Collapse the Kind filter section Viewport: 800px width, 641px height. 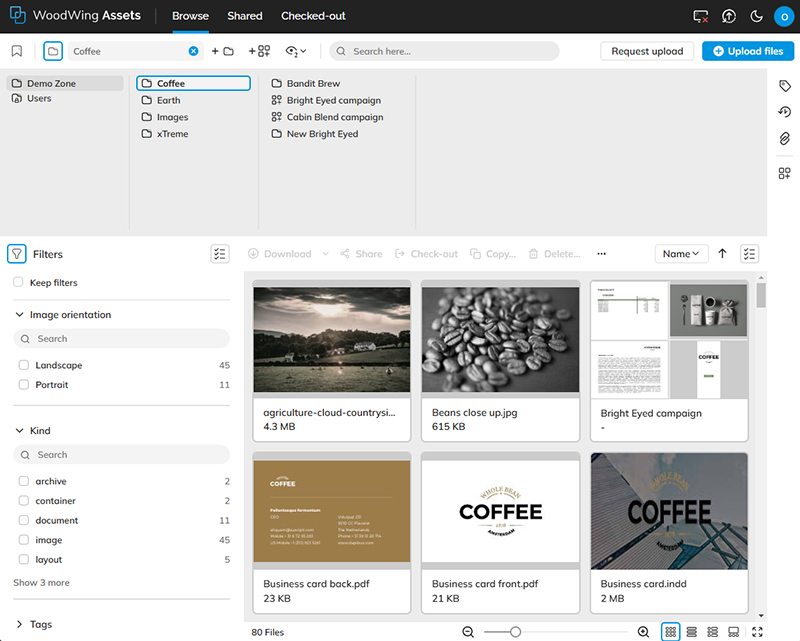click(19, 430)
